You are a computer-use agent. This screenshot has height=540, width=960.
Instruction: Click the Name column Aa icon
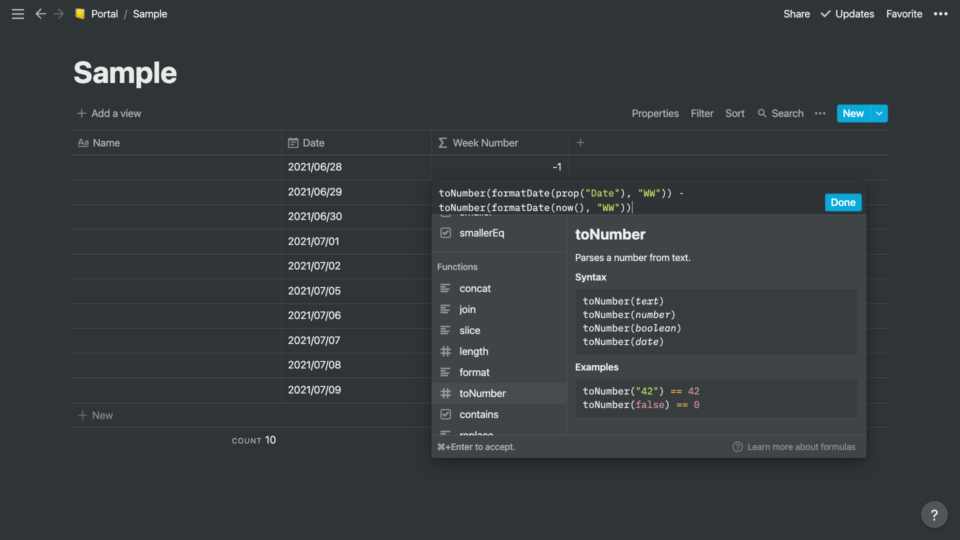click(83, 143)
